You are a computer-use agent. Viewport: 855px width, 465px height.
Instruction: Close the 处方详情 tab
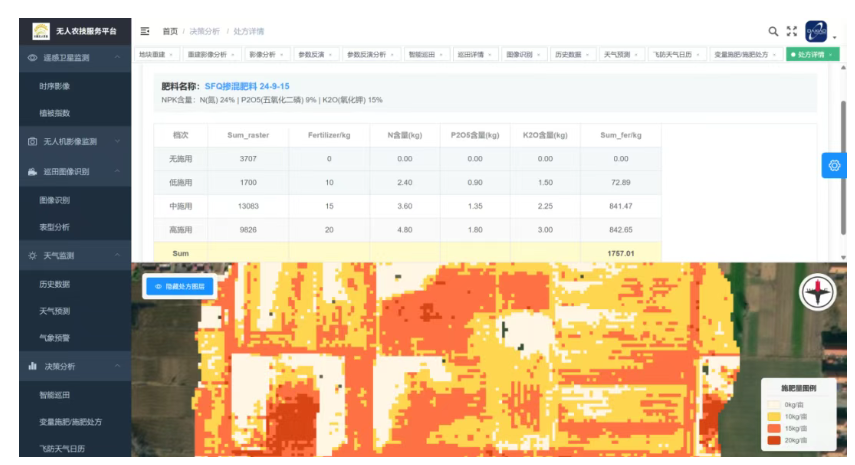tap(830, 54)
